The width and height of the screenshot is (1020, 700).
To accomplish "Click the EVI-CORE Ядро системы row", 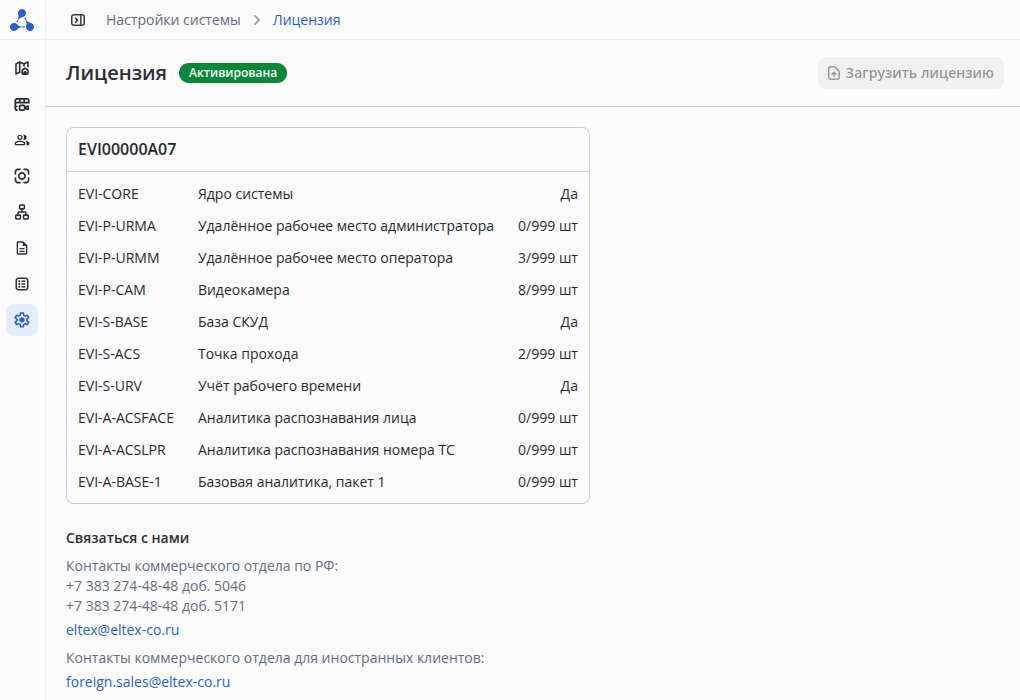I will point(327,194).
